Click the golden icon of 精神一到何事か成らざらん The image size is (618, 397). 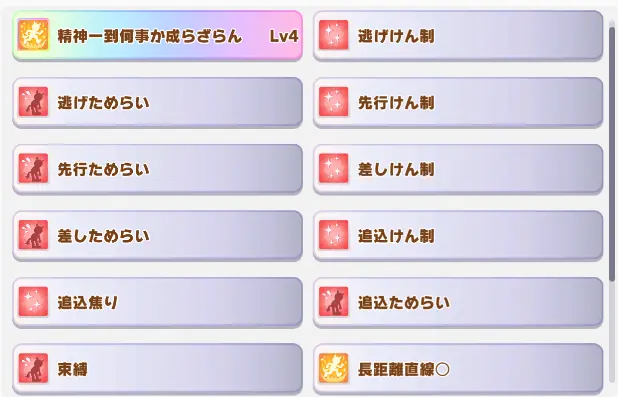point(34,35)
